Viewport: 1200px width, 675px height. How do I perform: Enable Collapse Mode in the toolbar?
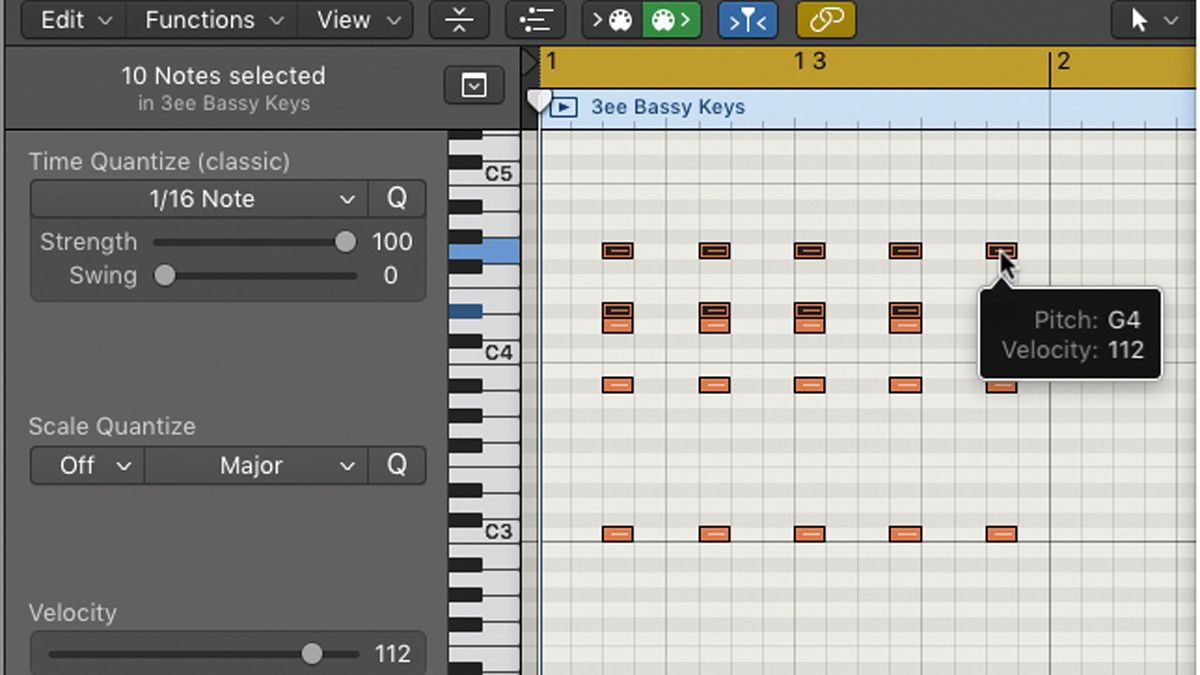pos(458,20)
